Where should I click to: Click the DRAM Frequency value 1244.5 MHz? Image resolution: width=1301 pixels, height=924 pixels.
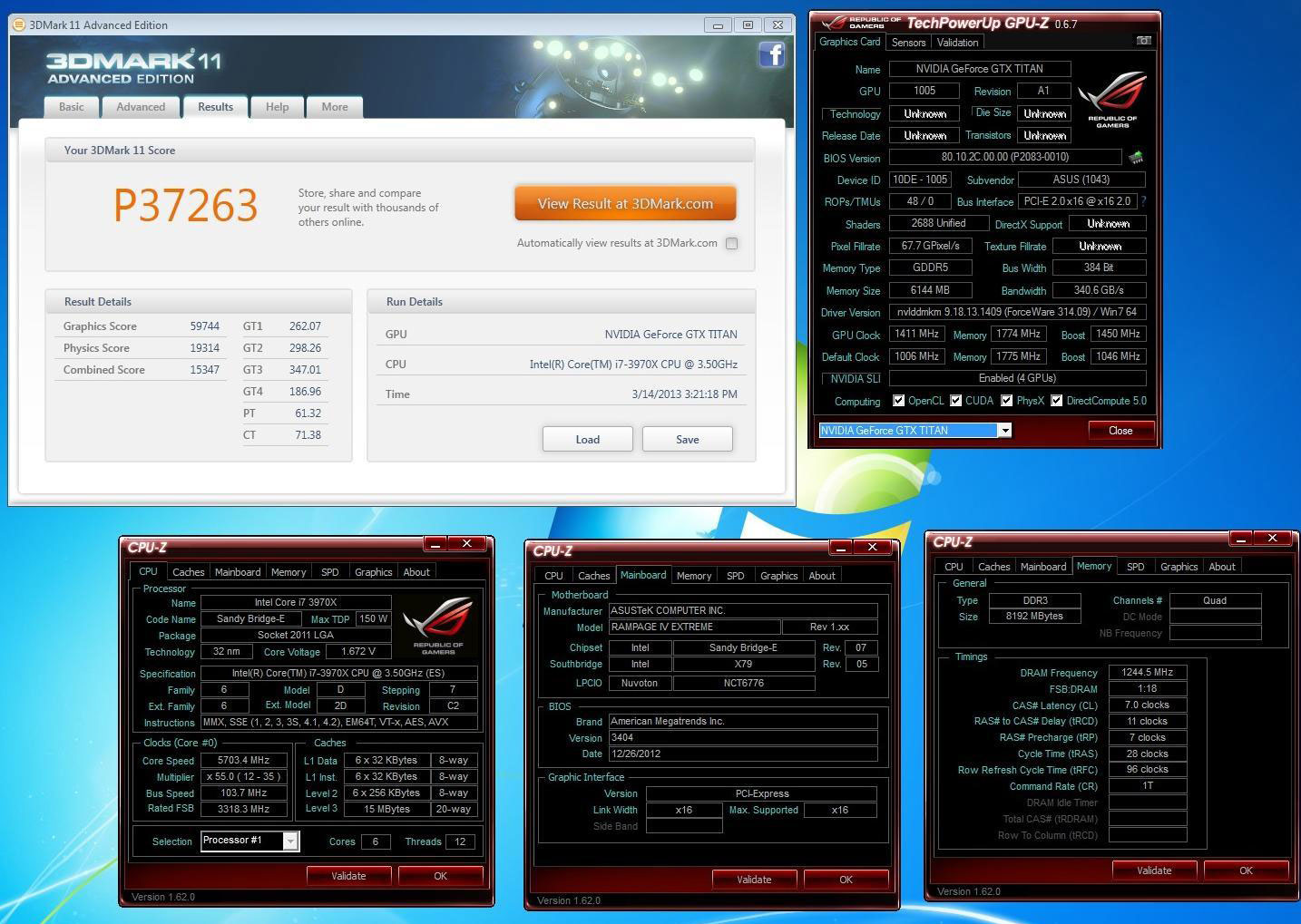point(1148,673)
